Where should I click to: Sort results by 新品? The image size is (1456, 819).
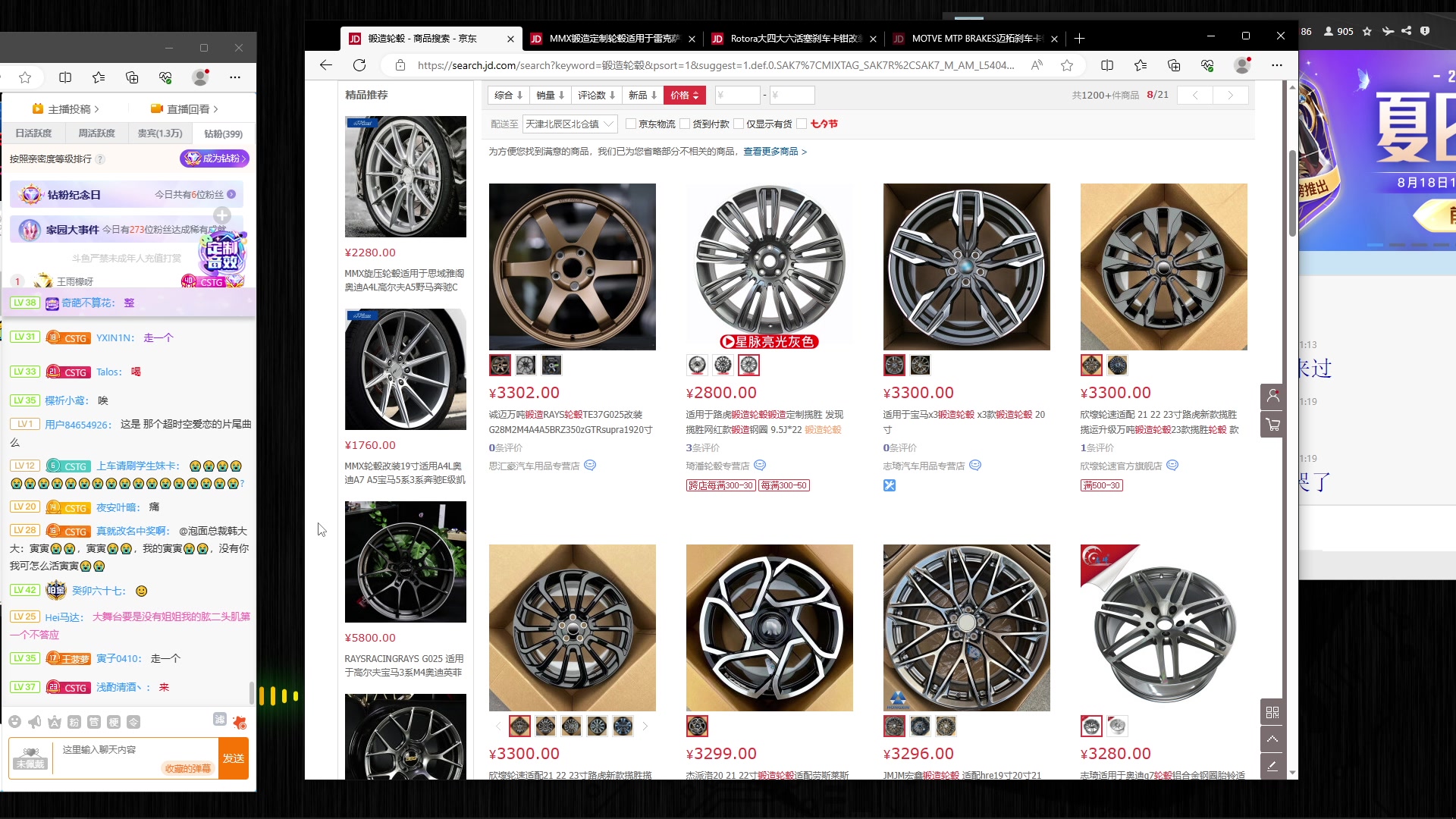click(642, 95)
